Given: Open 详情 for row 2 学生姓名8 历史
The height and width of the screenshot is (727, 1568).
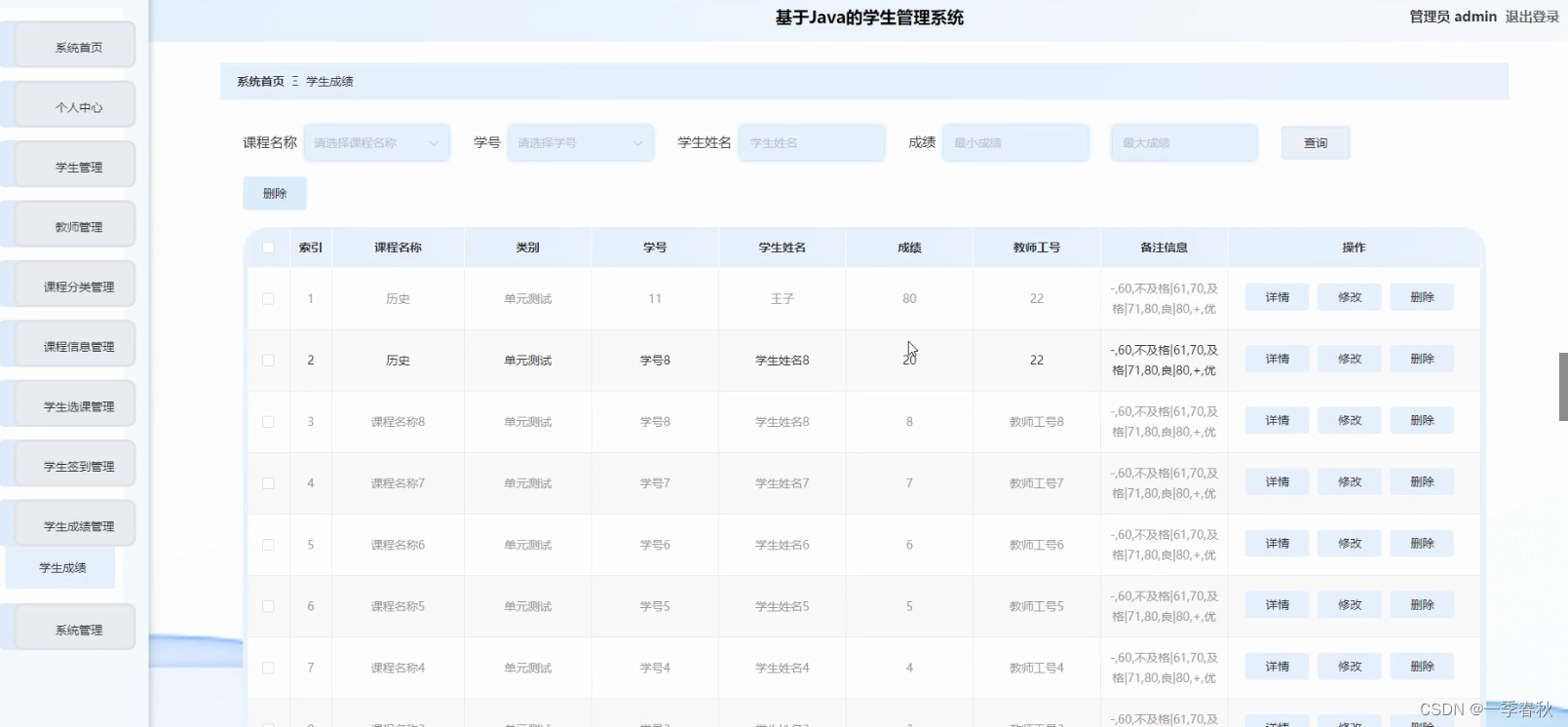Looking at the screenshot, I should pyautogui.click(x=1277, y=359).
